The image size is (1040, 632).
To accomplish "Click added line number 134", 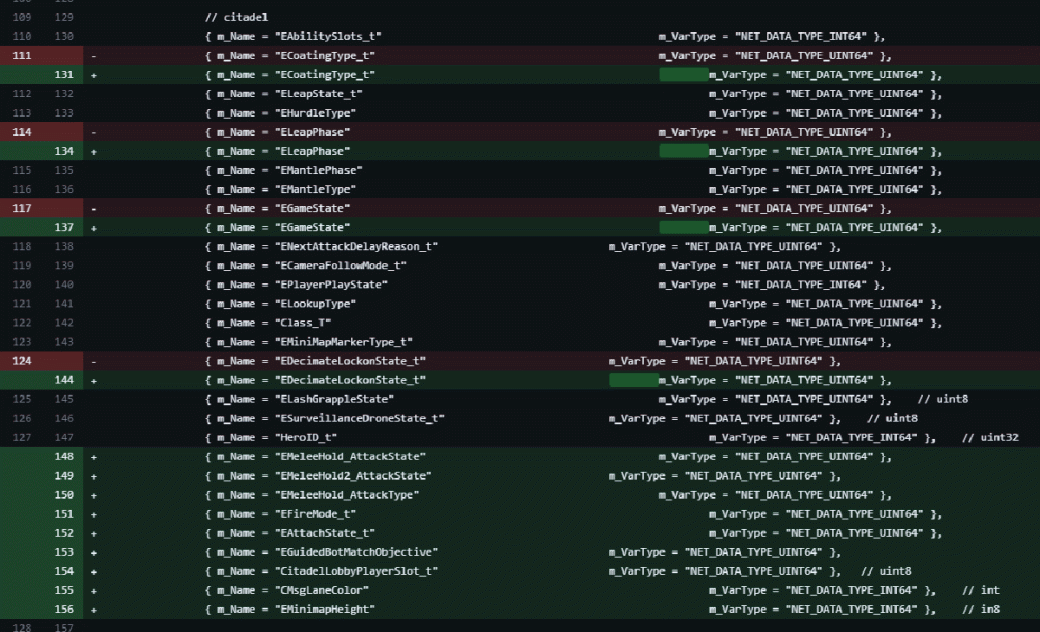I will [x=64, y=151].
